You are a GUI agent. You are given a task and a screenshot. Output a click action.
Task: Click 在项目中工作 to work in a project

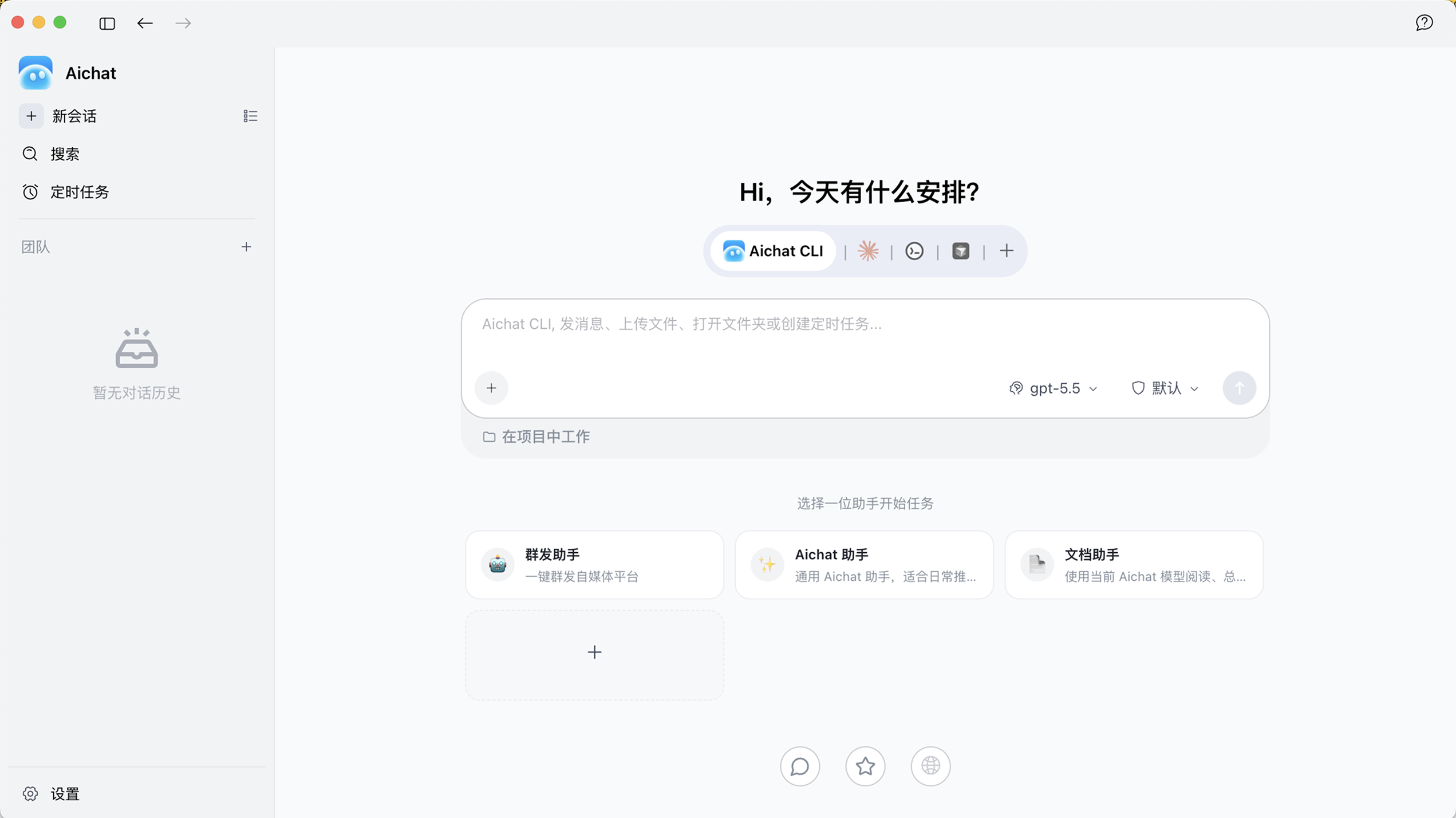pos(536,437)
